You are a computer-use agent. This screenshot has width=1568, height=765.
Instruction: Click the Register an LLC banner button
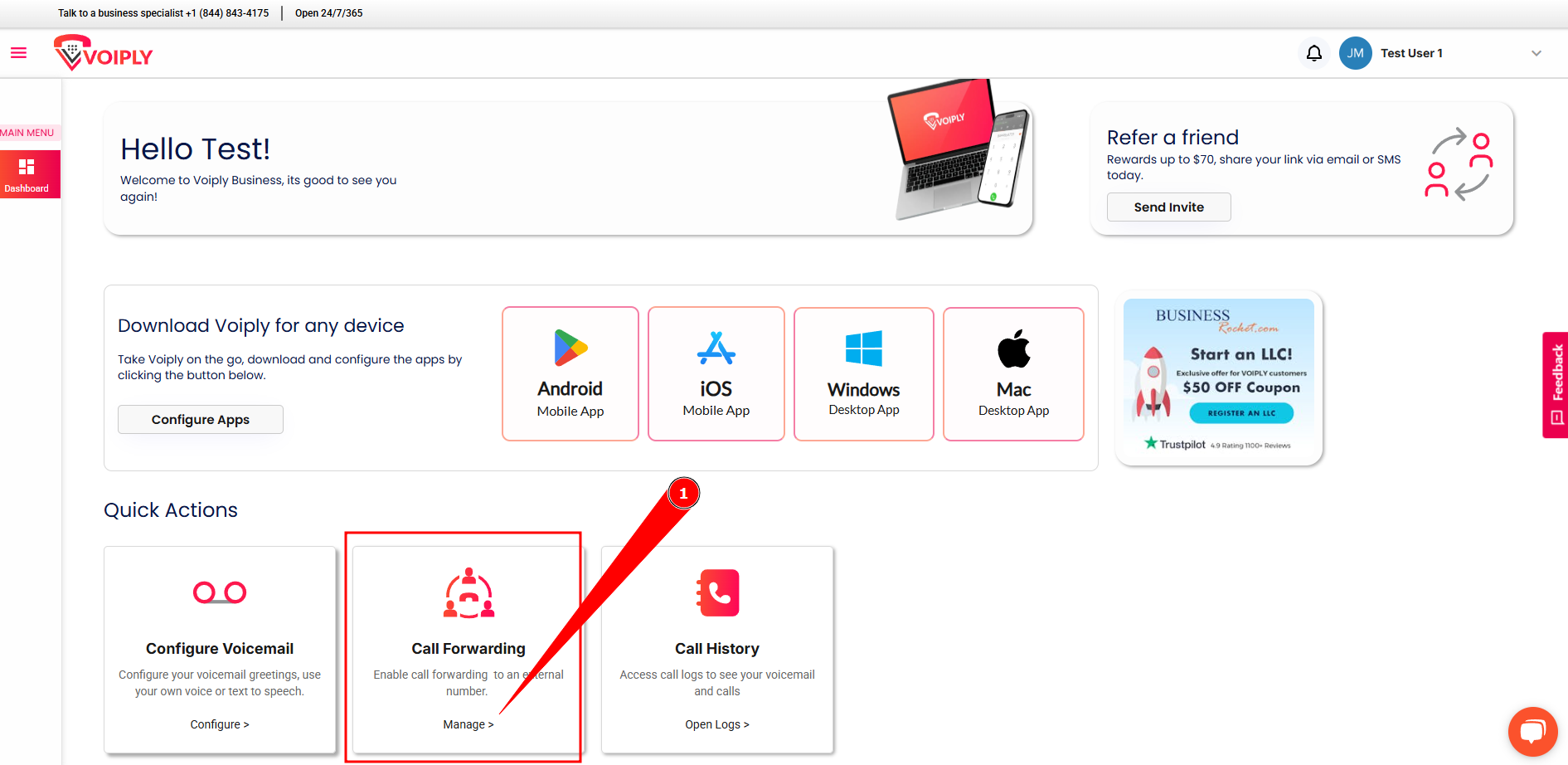pyautogui.click(x=1241, y=413)
